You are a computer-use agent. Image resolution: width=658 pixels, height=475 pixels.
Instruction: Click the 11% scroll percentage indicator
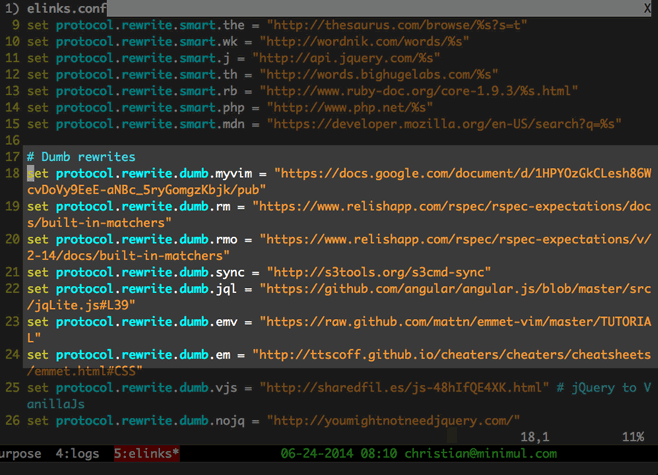click(x=633, y=437)
